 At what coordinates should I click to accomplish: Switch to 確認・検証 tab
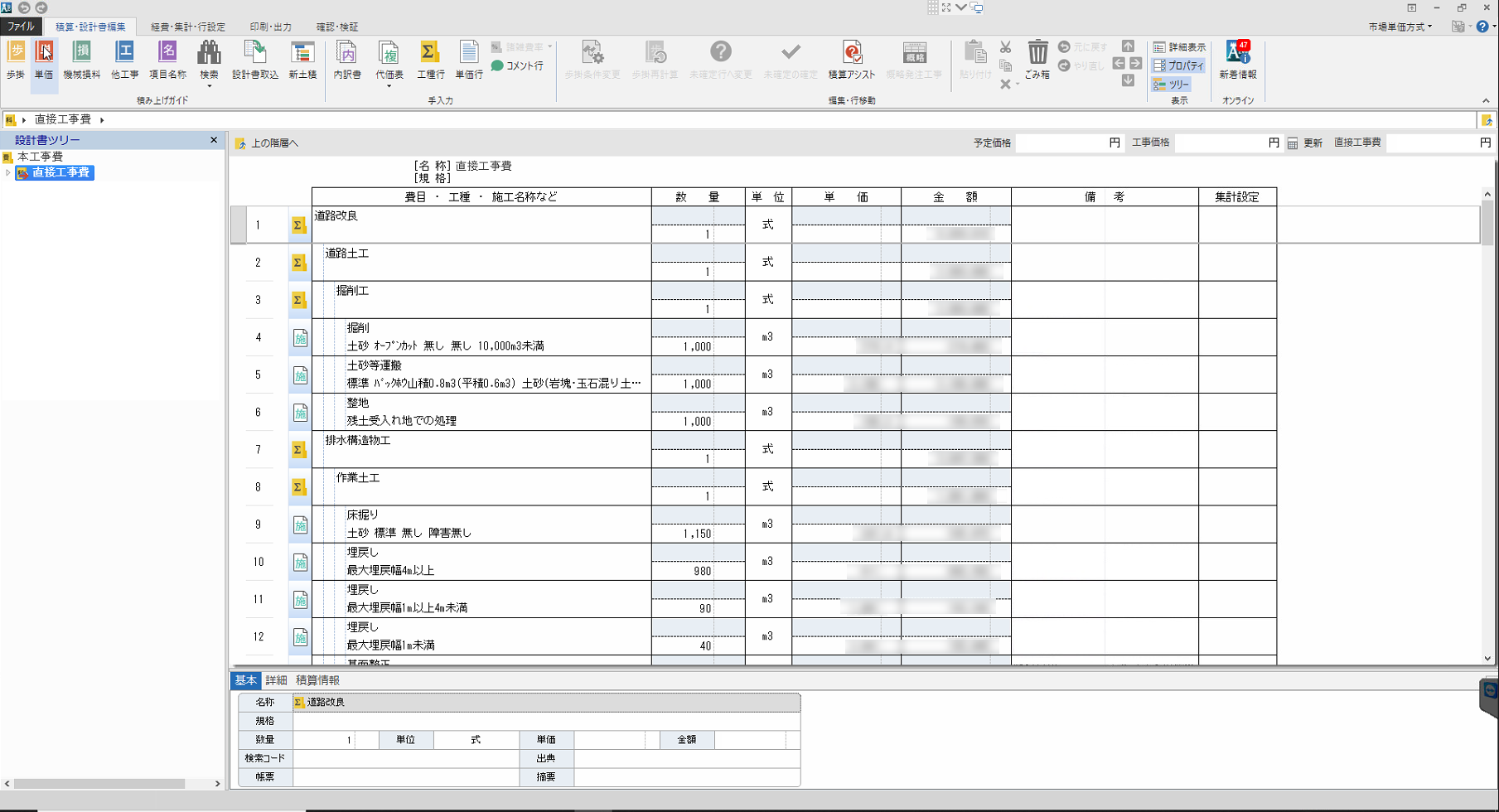pos(337,27)
